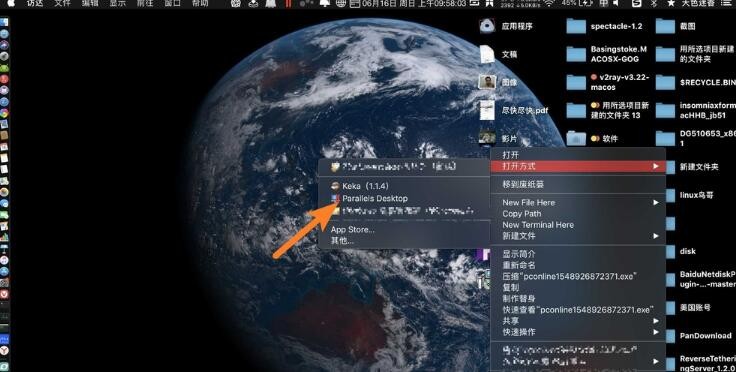Open the 应用程序 desktop icon
Viewport: 736px width, 372px height.
487,26
